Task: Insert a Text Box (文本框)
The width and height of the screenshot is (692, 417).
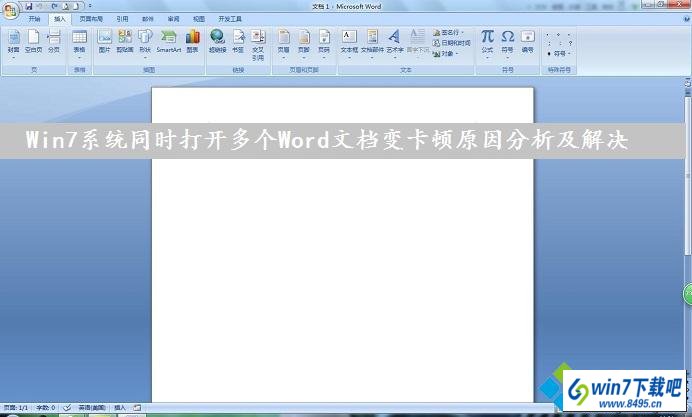Action: coord(349,44)
